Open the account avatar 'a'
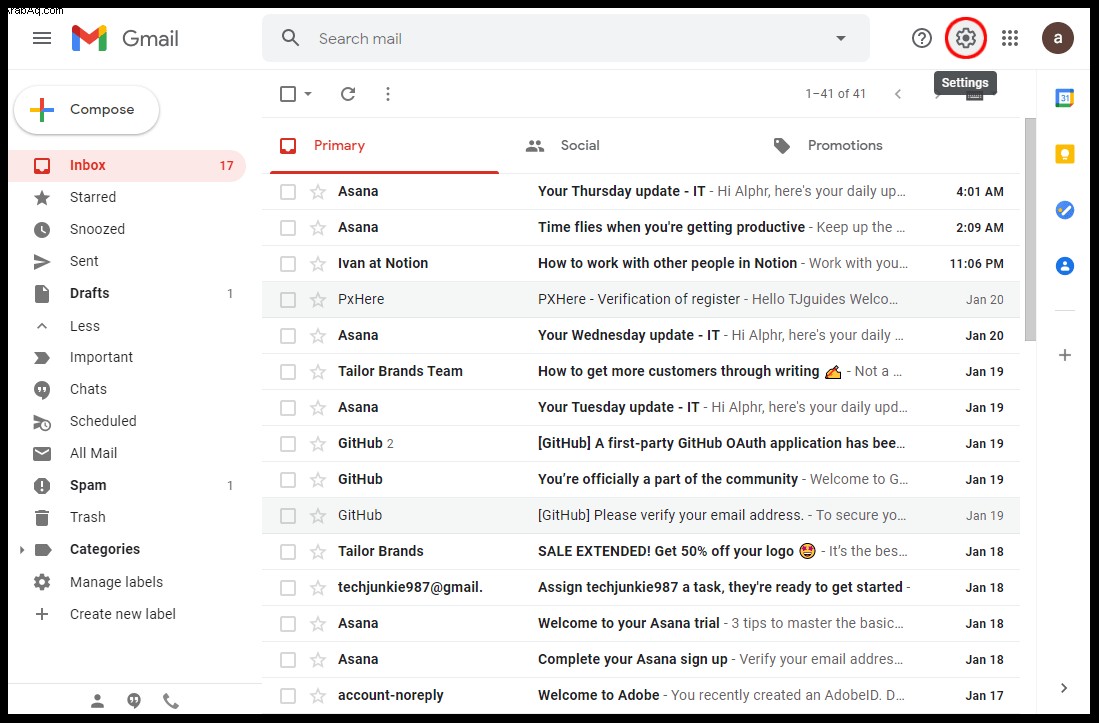The height and width of the screenshot is (723, 1099). tap(1058, 38)
